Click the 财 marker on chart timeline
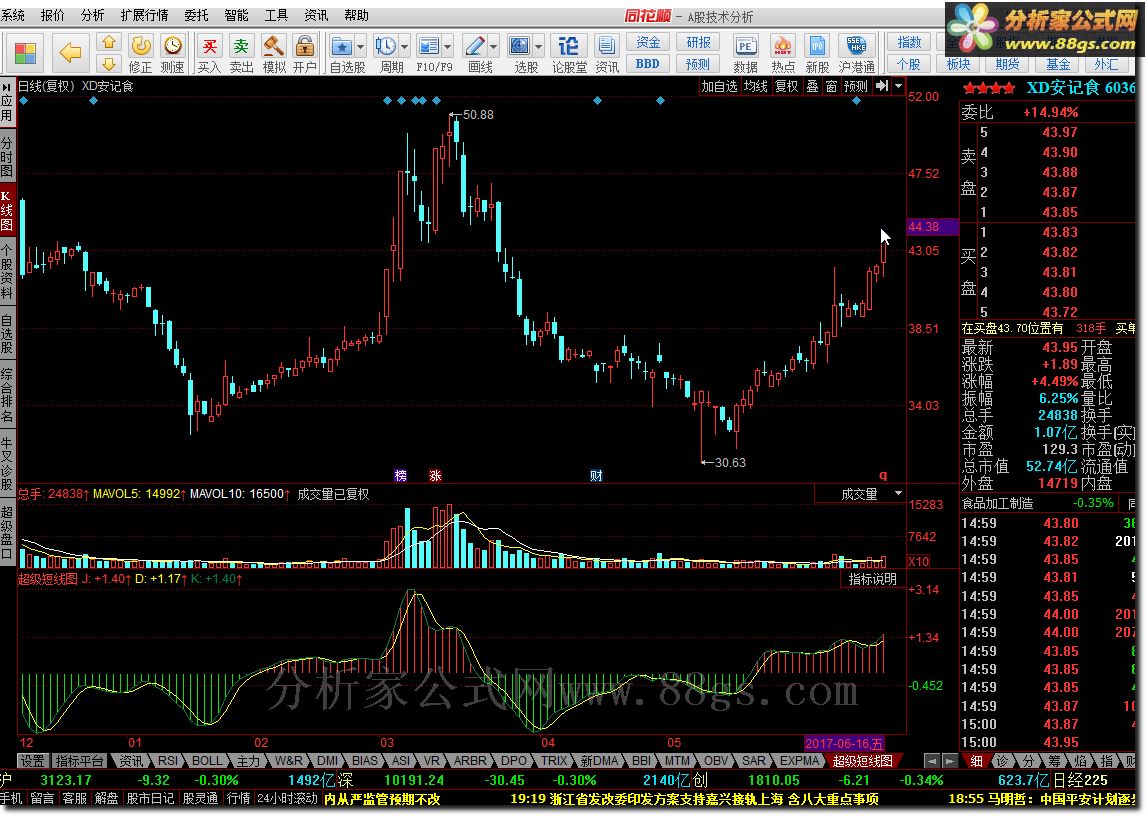This screenshot has height=816, width=1147. [596, 475]
